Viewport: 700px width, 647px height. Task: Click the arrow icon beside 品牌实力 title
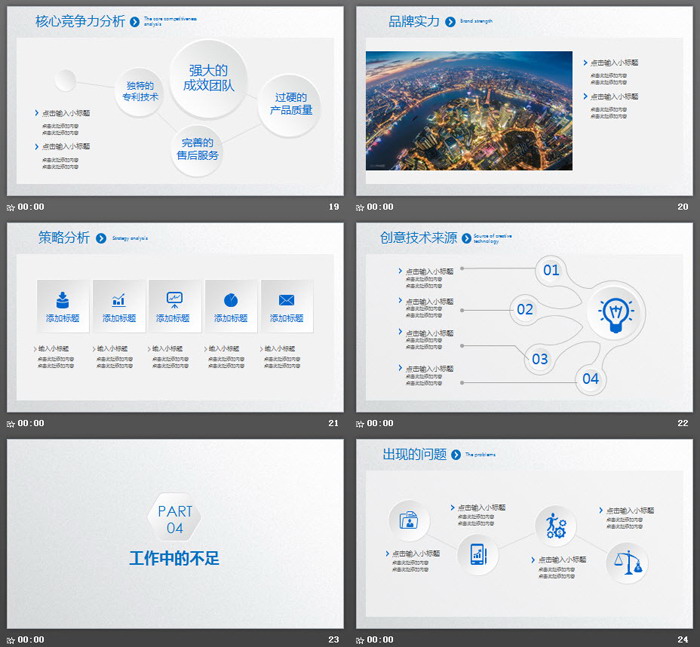point(451,21)
